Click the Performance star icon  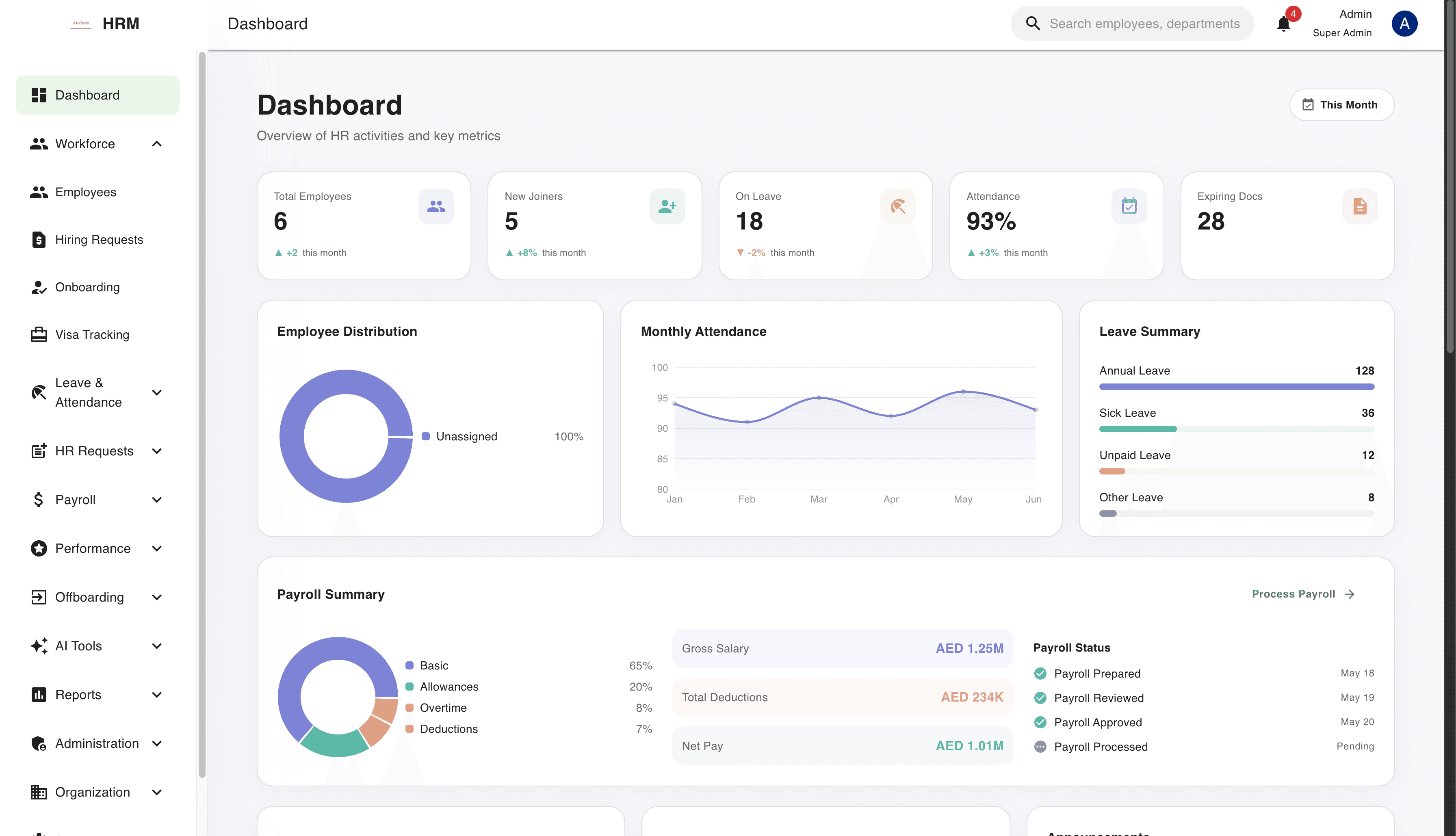coord(39,548)
